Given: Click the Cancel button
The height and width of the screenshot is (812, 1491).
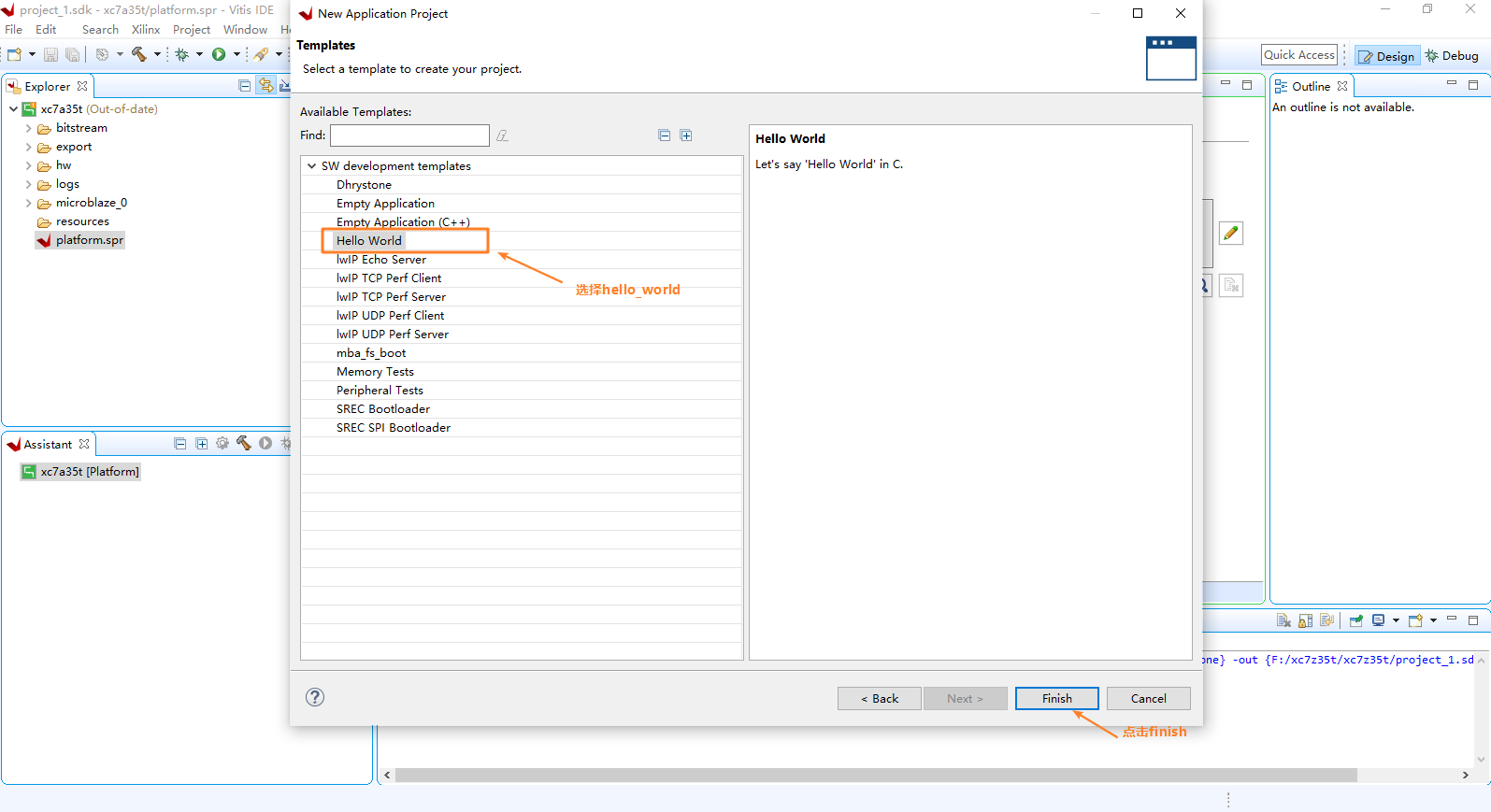Looking at the screenshot, I should pos(1149,698).
